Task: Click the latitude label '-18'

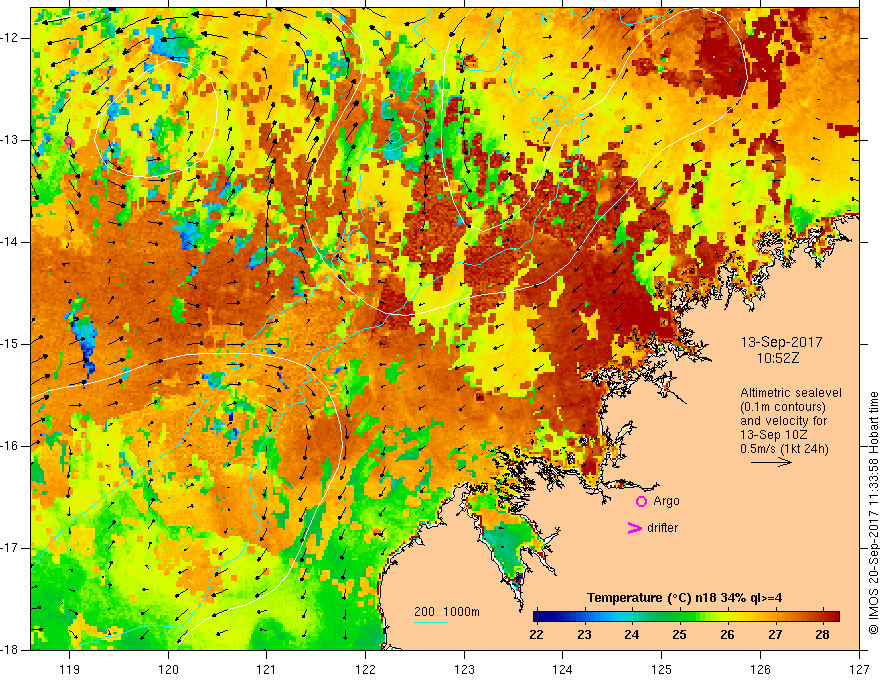Action: [x=10, y=650]
